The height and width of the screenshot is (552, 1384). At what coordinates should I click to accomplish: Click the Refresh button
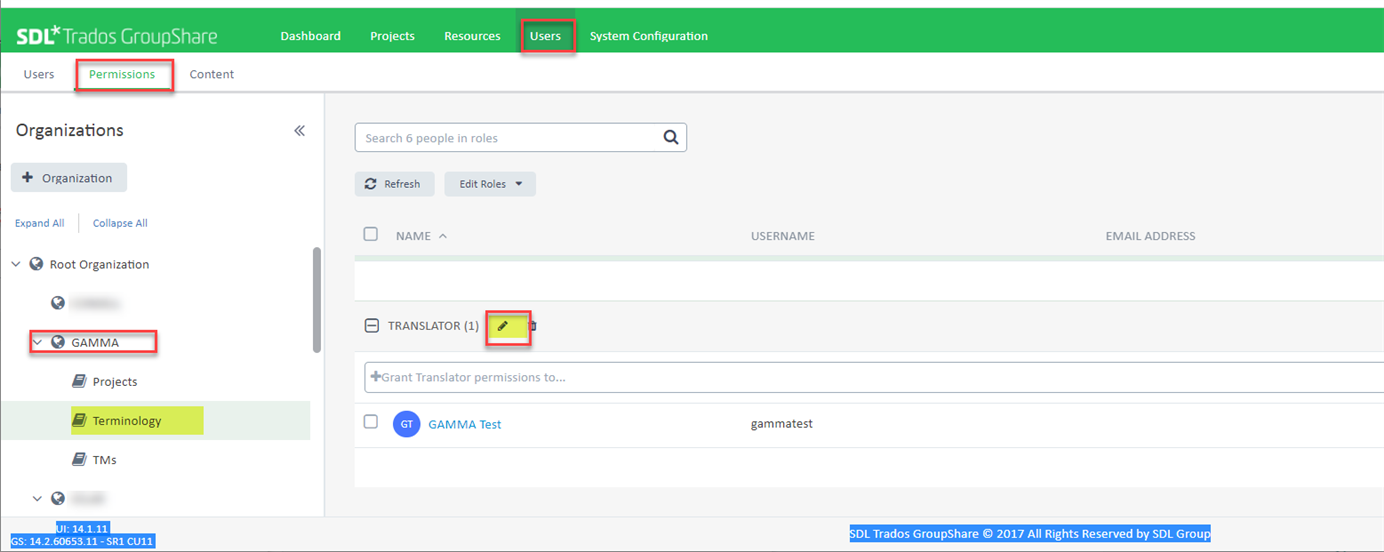(394, 184)
